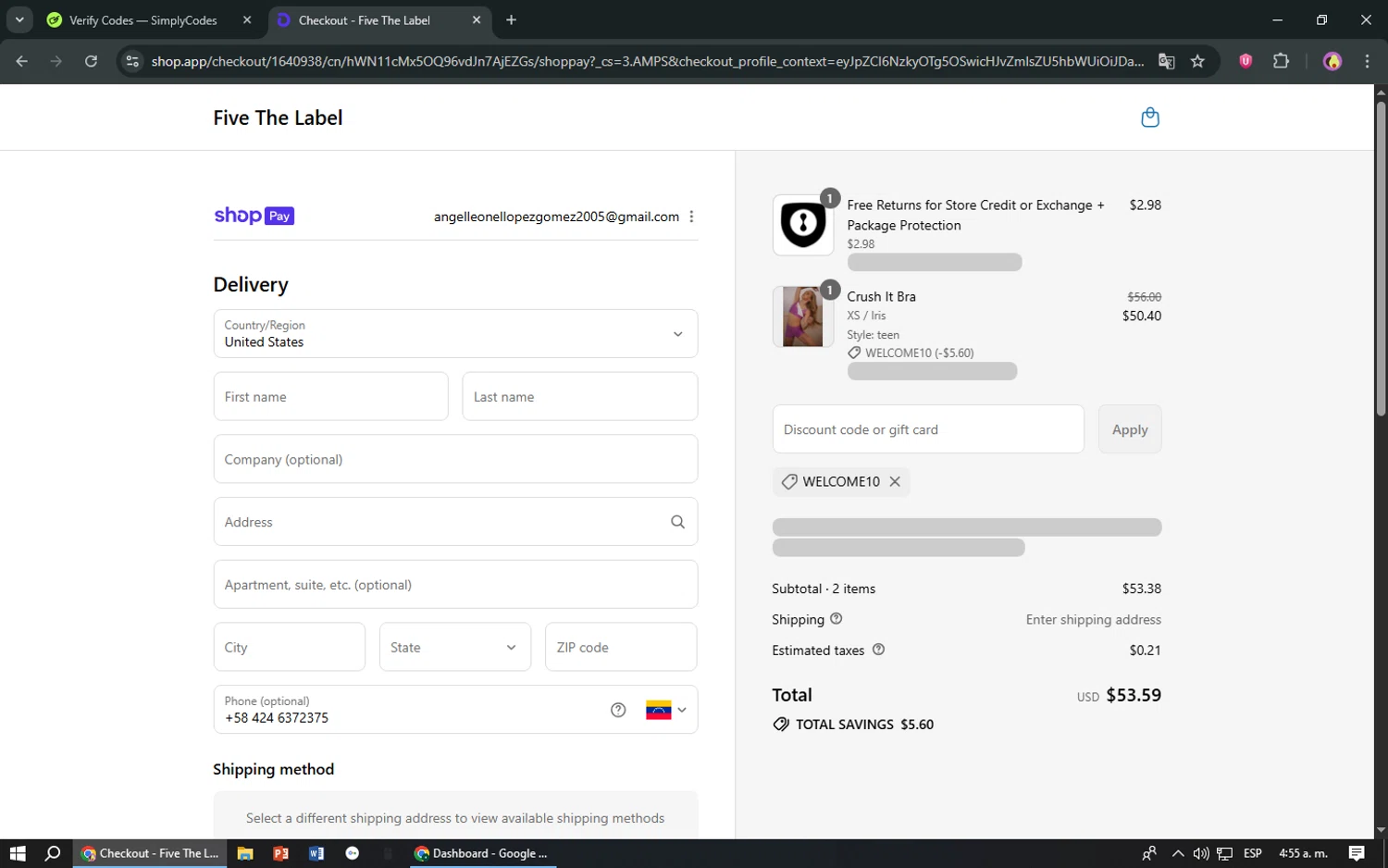Reload the checkout page
Viewport: 1388px width, 868px height.
coord(91,61)
